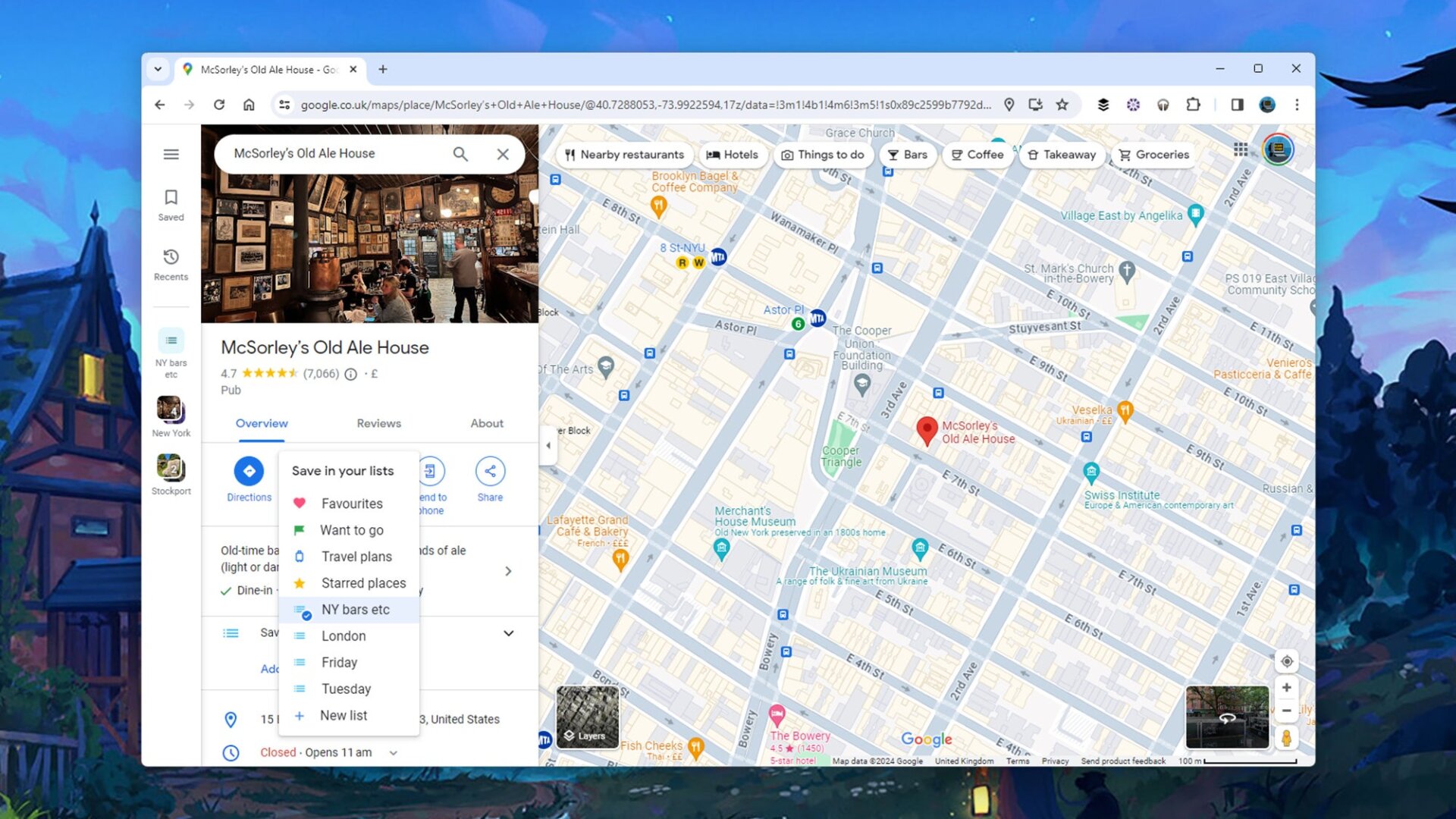Click the Street View pegman icon

[x=1286, y=737]
